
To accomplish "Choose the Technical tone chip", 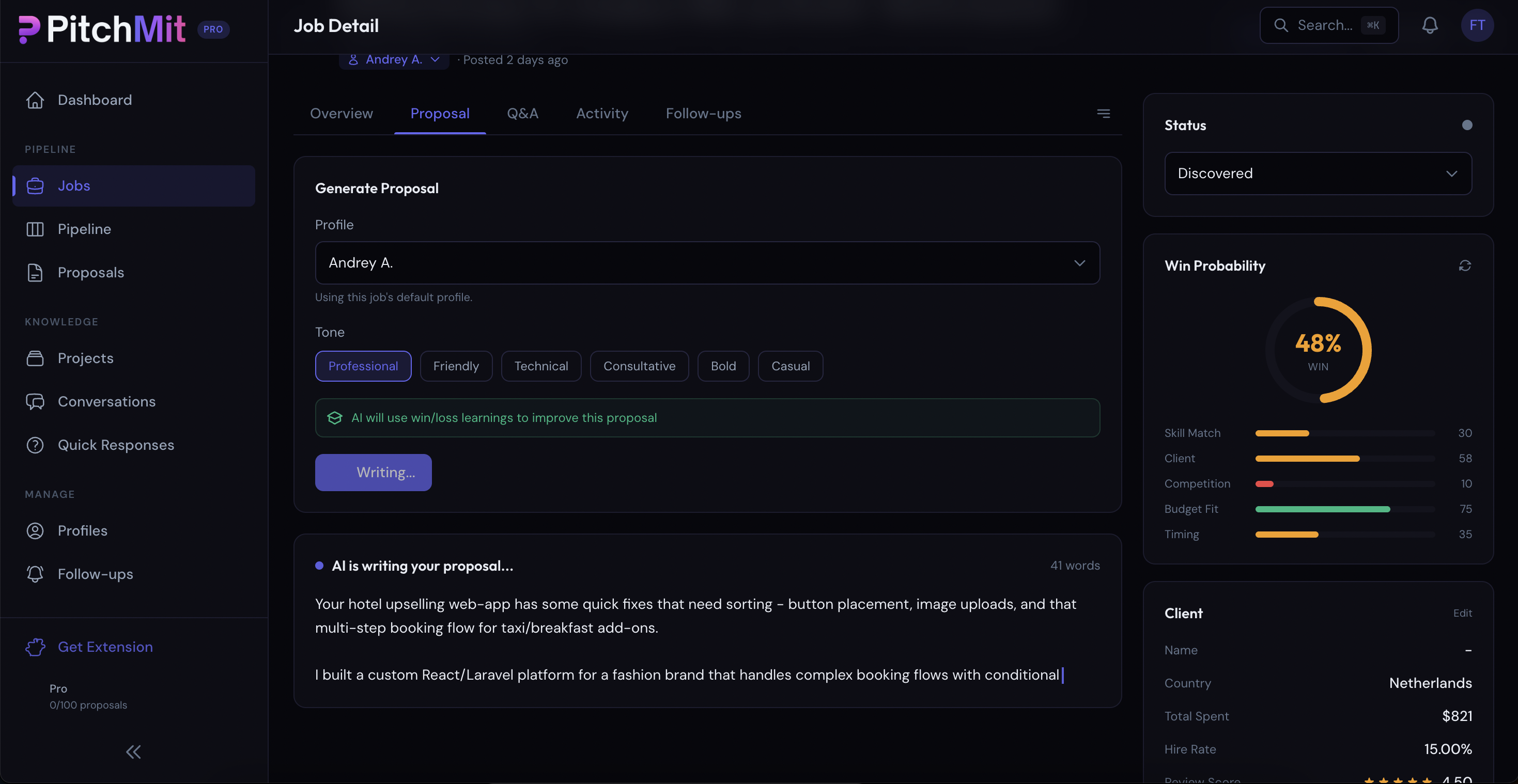I will pyautogui.click(x=541, y=366).
